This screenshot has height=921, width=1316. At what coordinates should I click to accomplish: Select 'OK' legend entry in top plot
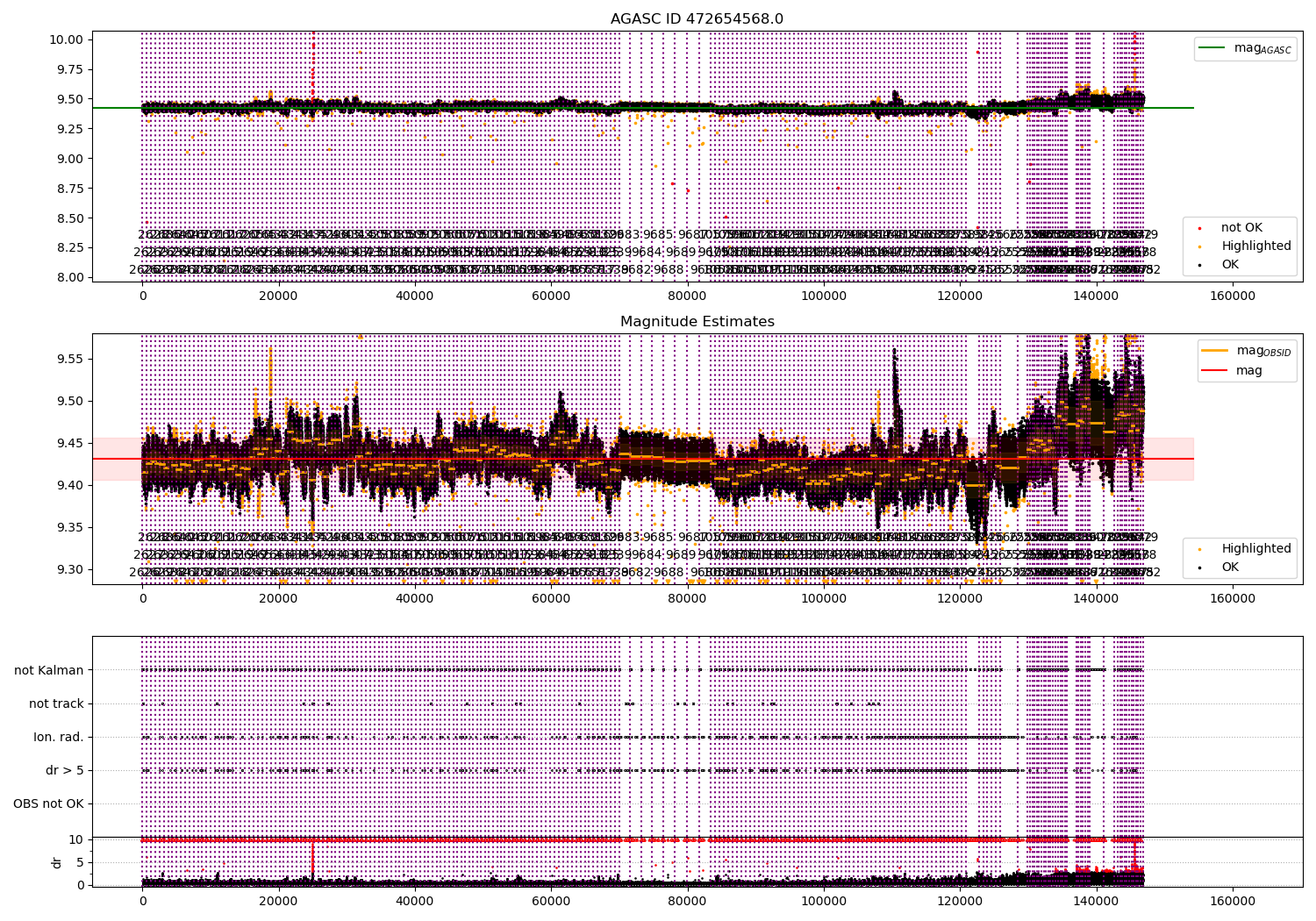point(1230,265)
